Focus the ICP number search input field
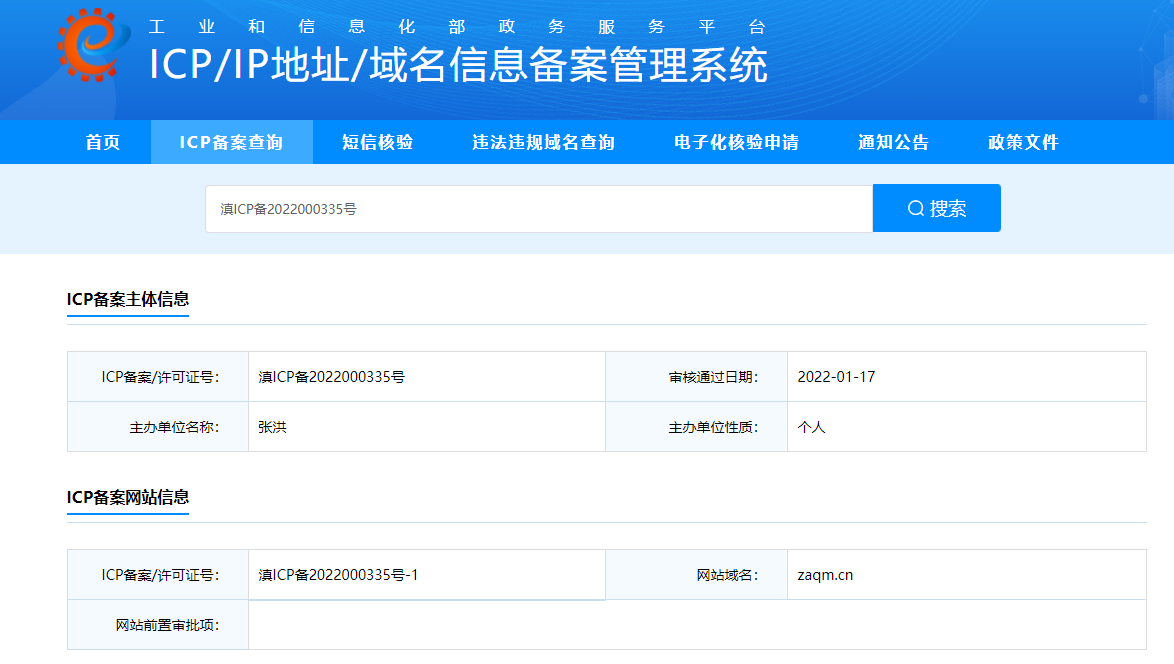This screenshot has width=1174, height=664. click(538, 209)
